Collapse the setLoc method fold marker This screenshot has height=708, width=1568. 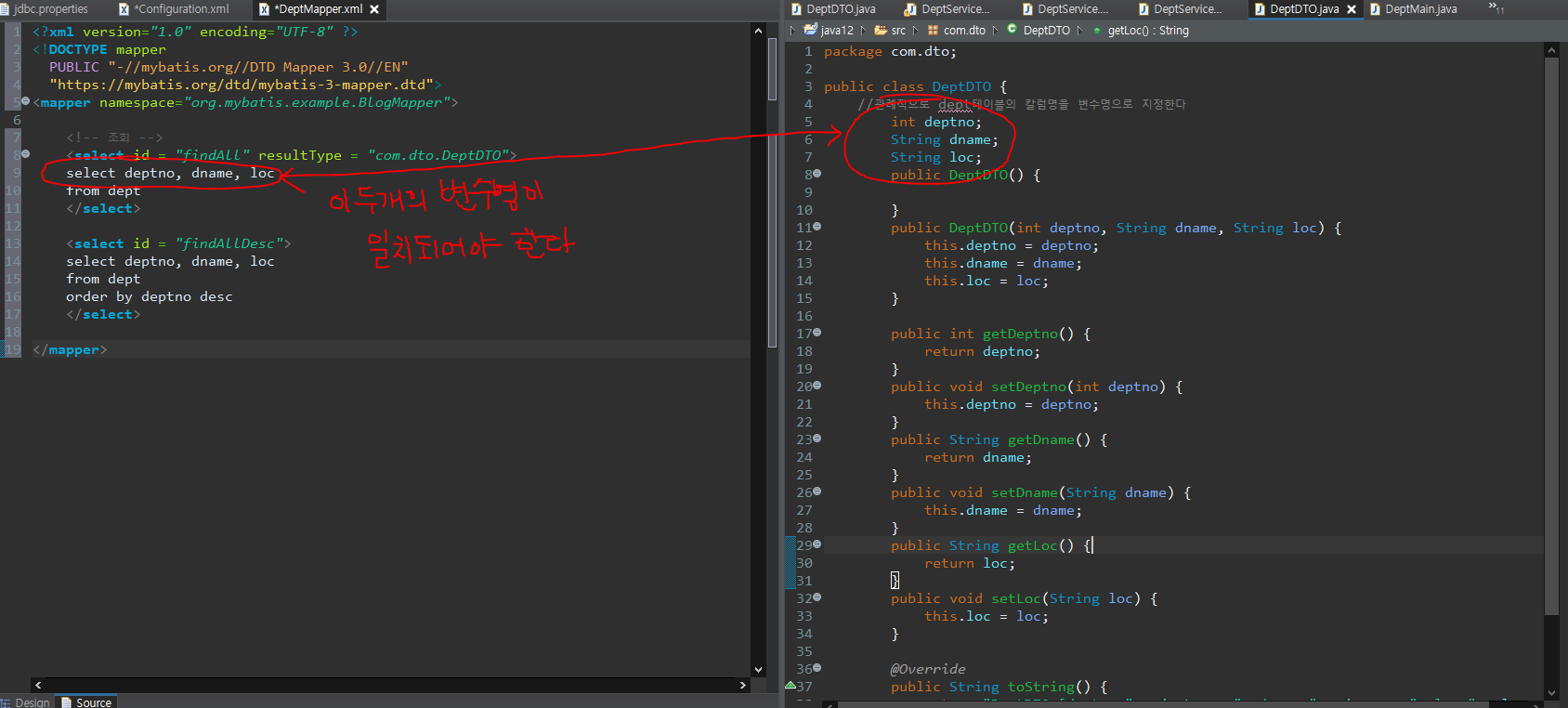[x=817, y=597]
